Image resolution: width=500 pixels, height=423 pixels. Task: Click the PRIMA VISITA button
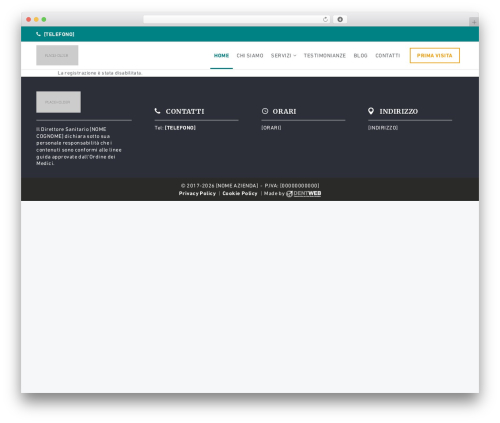click(x=435, y=56)
